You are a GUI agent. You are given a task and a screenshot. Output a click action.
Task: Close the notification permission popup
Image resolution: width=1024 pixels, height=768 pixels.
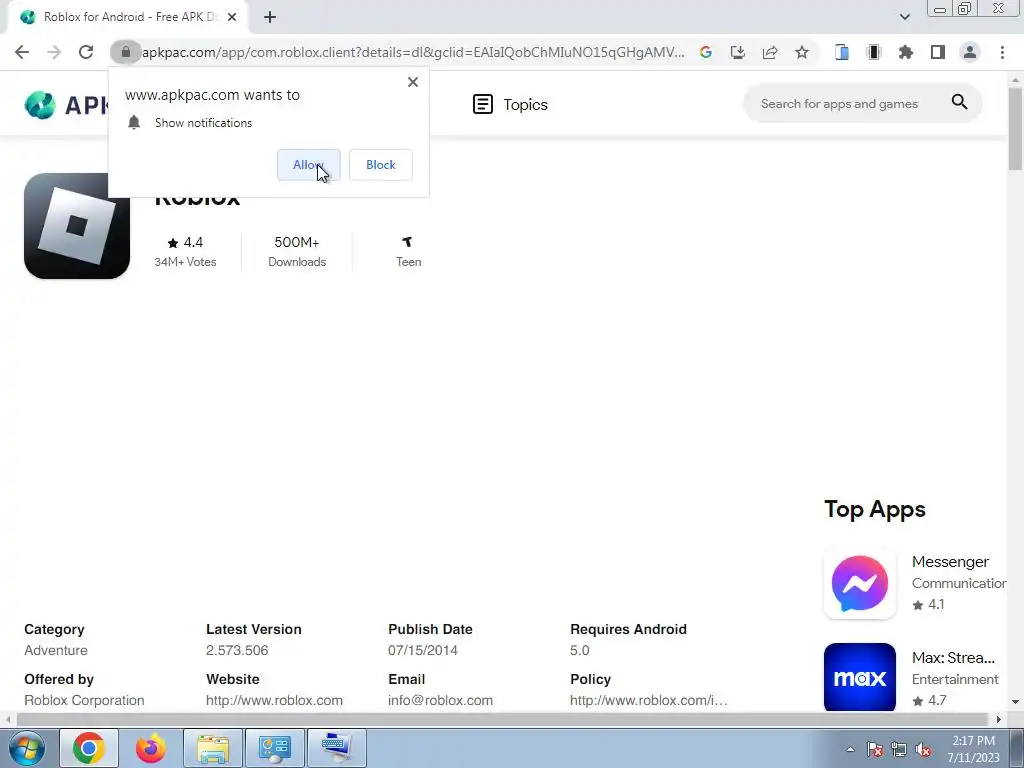413,82
